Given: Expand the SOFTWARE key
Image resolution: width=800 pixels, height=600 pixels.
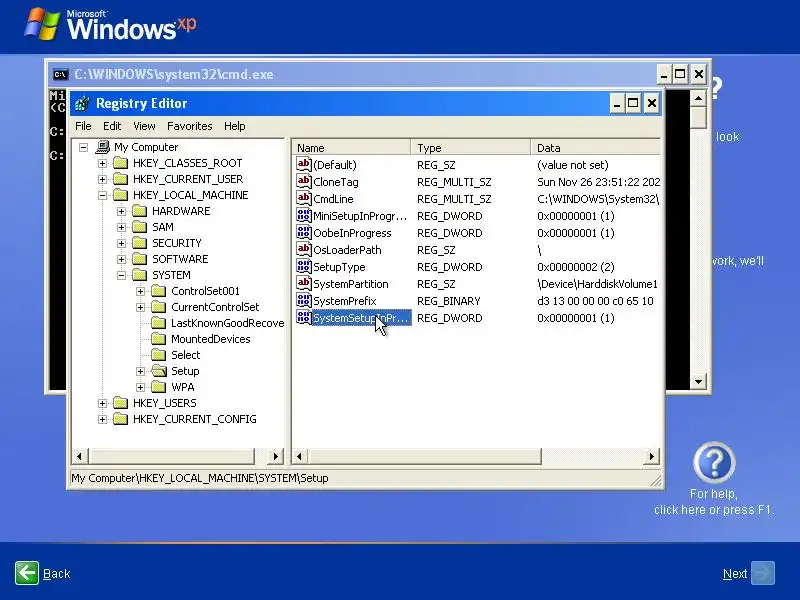Looking at the screenshot, I should (x=121, y=259).
